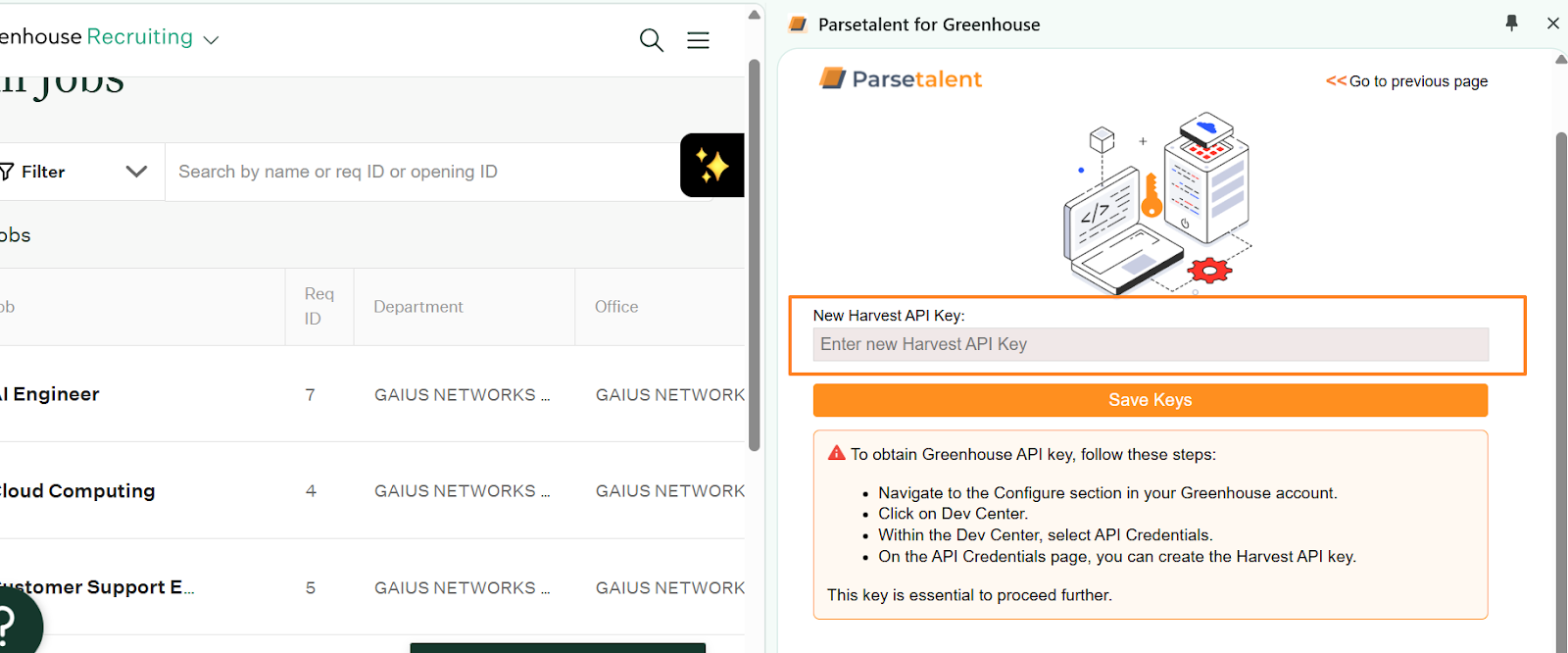
Task: Click the Office column header
Action: tap(616, 307)
